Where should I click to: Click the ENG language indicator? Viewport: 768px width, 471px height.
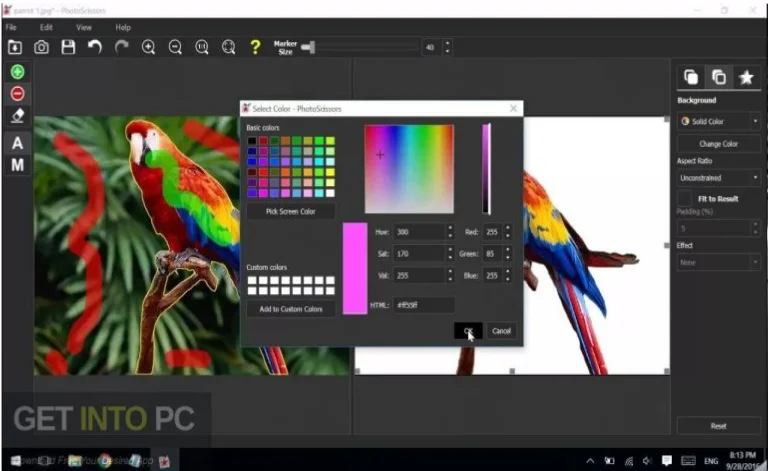click(x=711, y=461)
